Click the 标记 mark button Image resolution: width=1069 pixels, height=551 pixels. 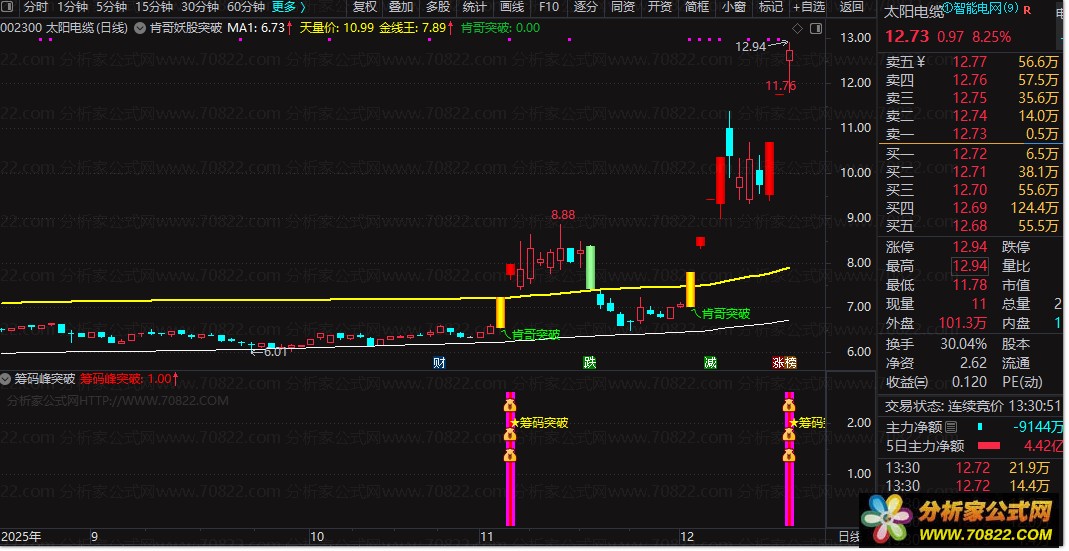click(x=770, y=8)
